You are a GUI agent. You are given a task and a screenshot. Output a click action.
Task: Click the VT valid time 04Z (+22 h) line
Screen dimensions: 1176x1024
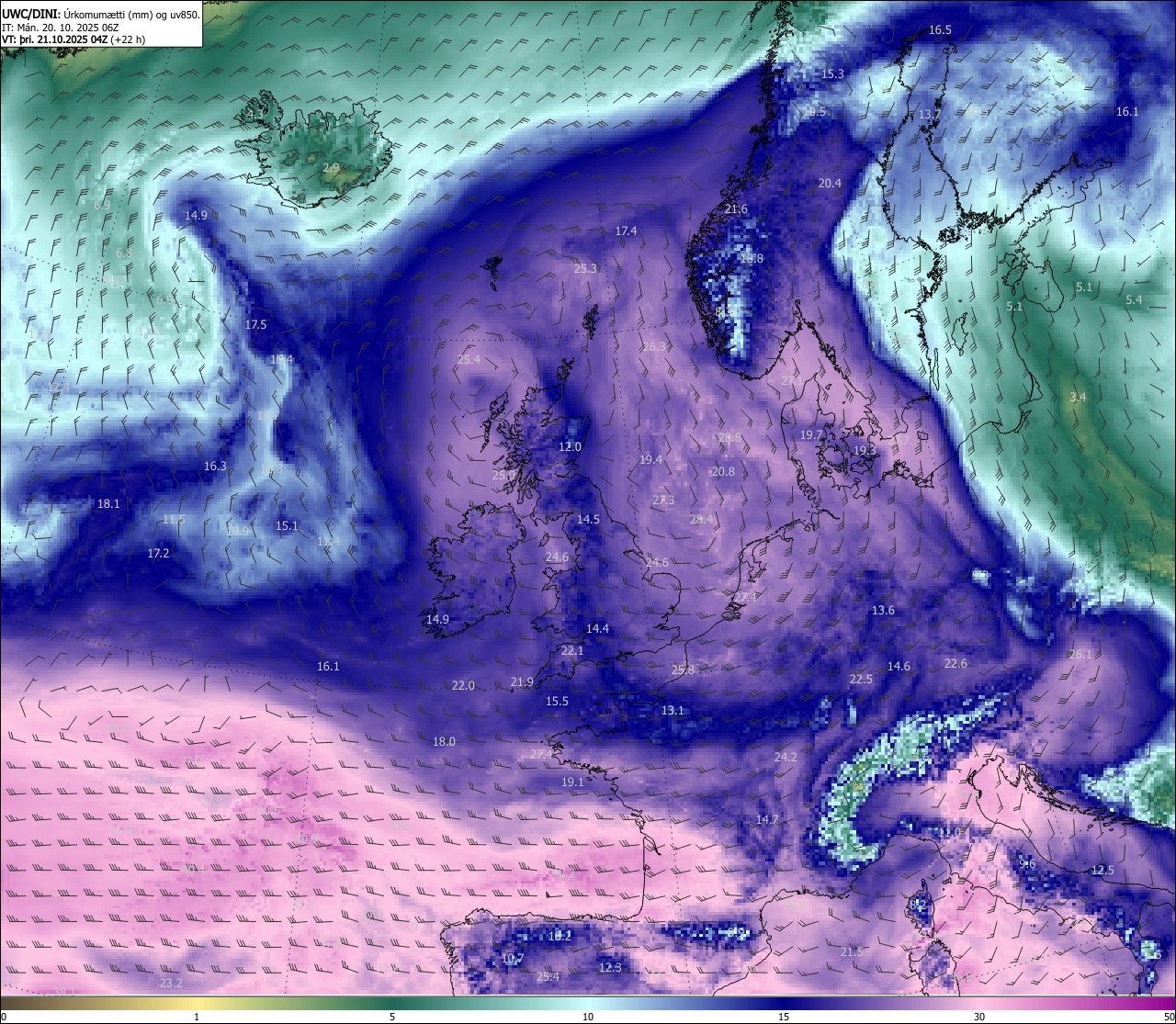coord(73,39)
